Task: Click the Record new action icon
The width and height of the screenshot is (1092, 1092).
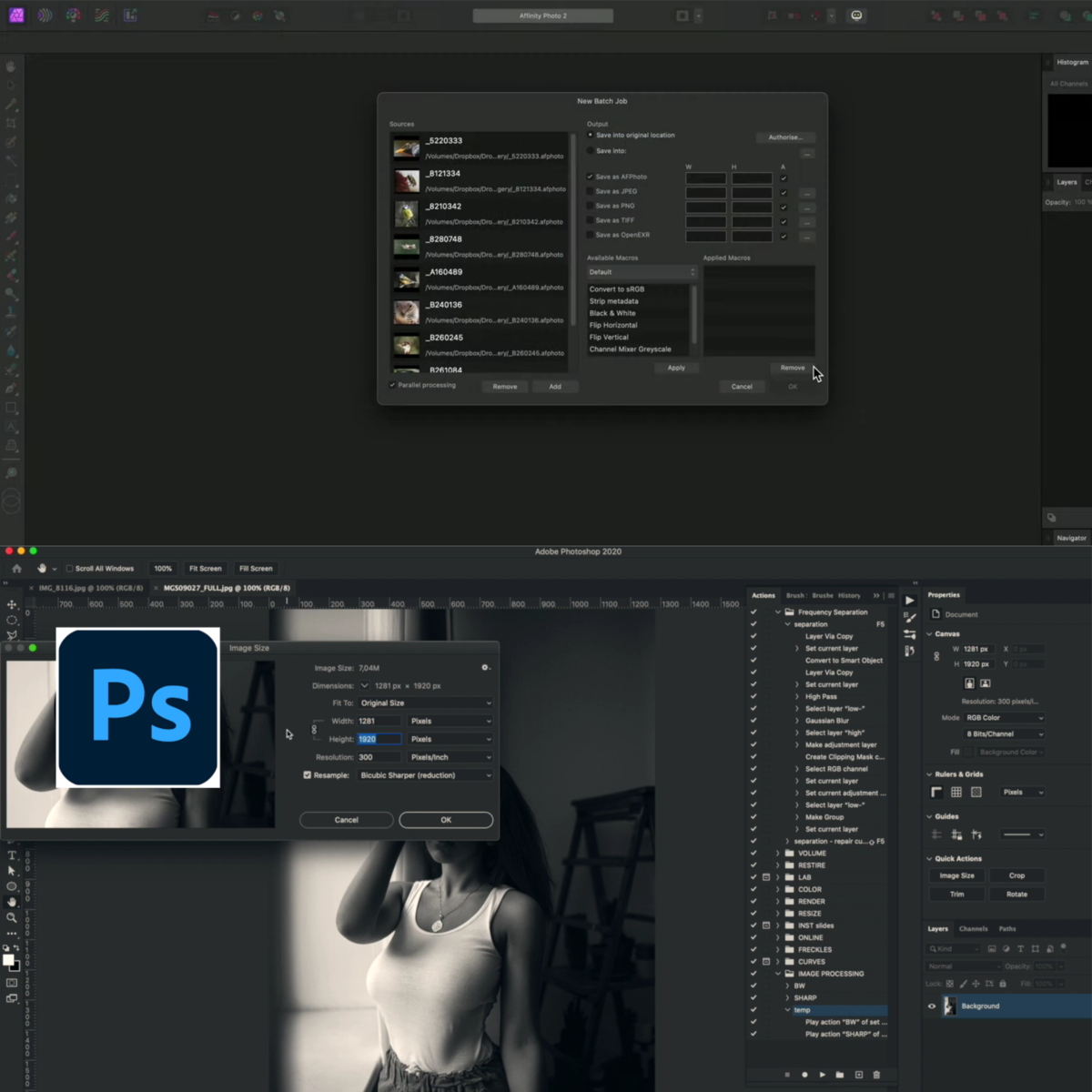Action: [x=804, y=1075]
